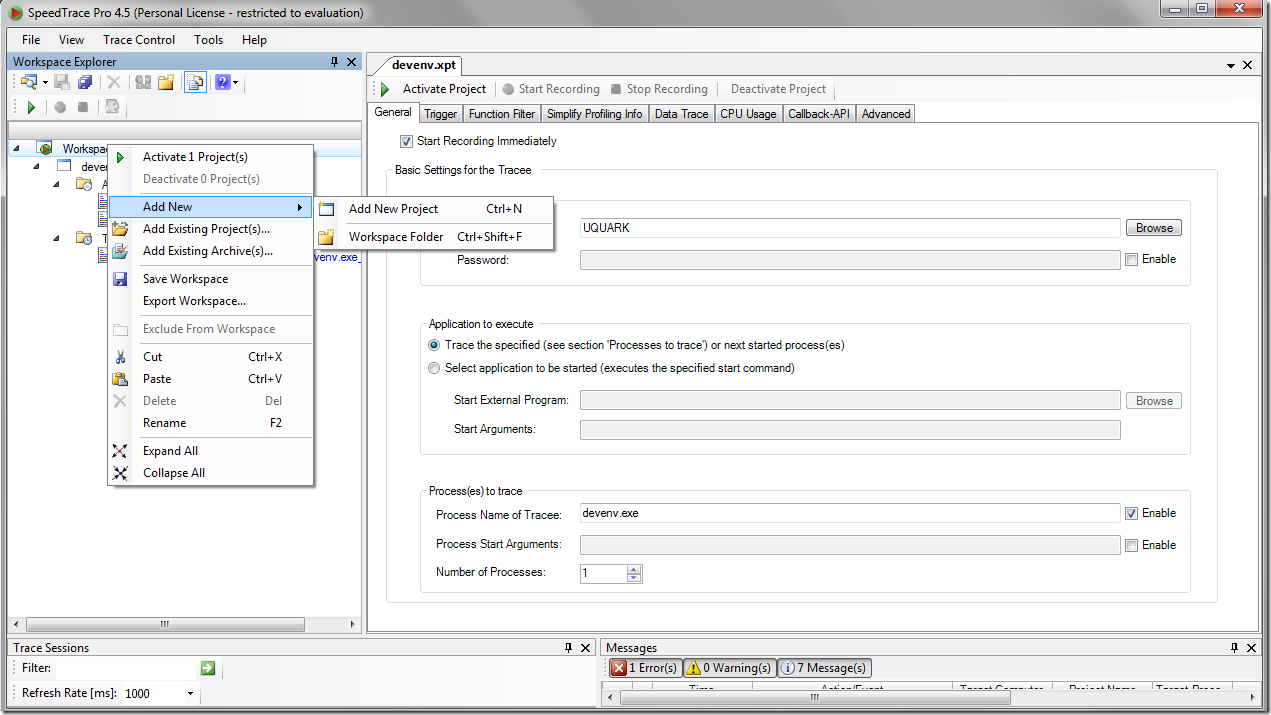Viewport: 1271px width, 715px height.
Task: Click the gray record circle in Workspace Explorer
Action: coord(60,107)
